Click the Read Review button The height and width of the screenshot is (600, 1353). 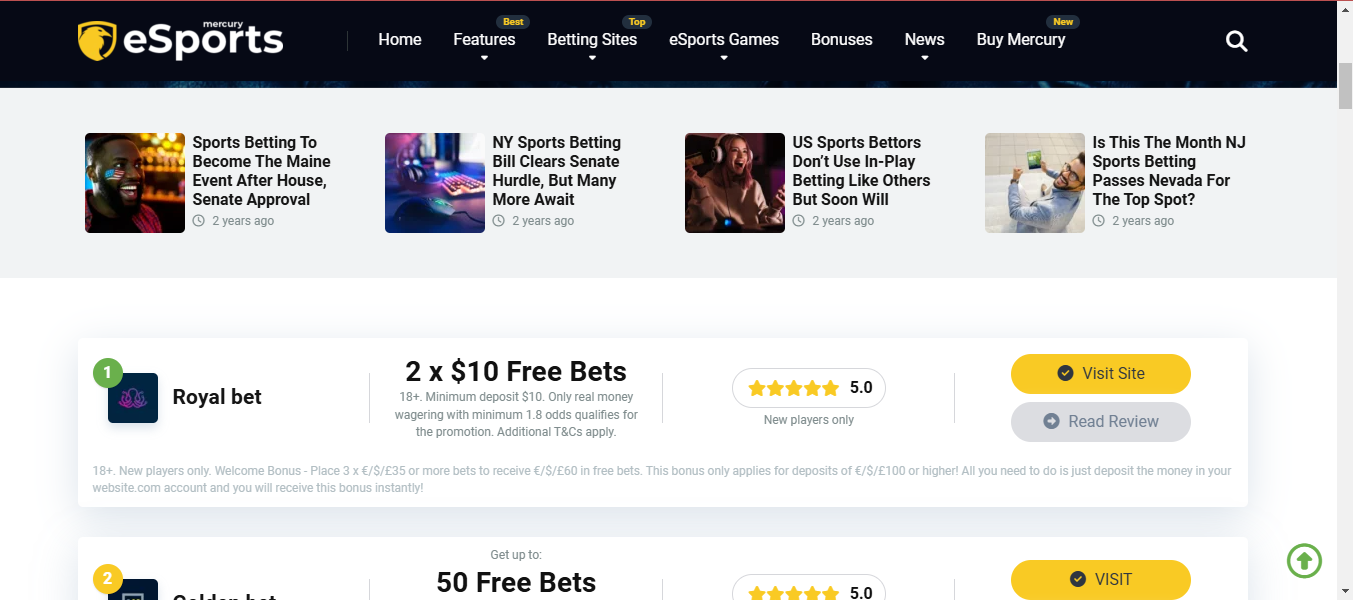click(x=1101, y=422)
